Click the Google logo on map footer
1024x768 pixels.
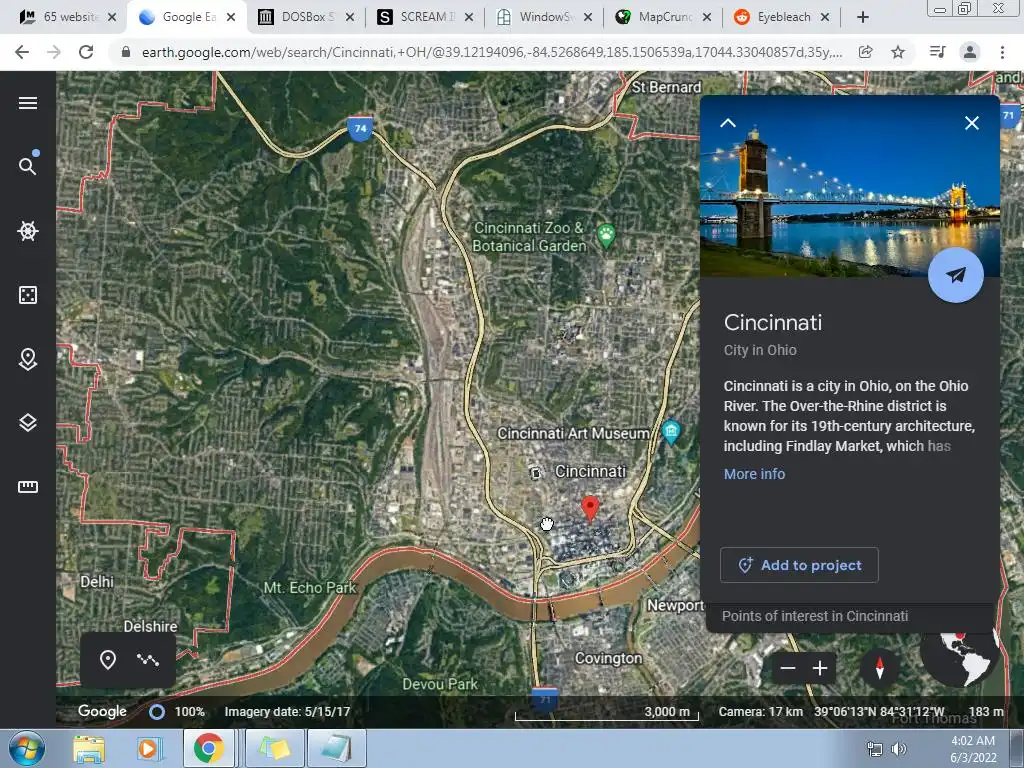[102, 711]
